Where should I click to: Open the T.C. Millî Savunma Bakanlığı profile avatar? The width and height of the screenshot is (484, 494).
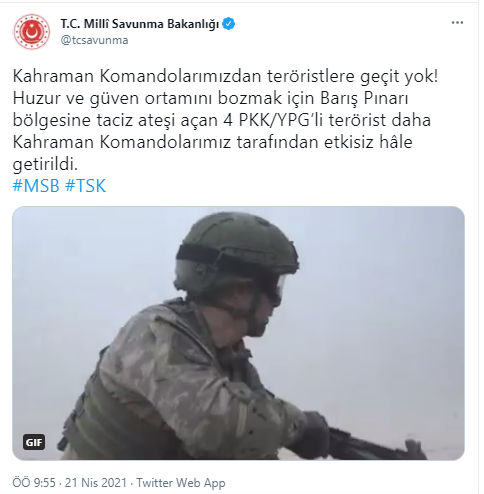[32, 32]
